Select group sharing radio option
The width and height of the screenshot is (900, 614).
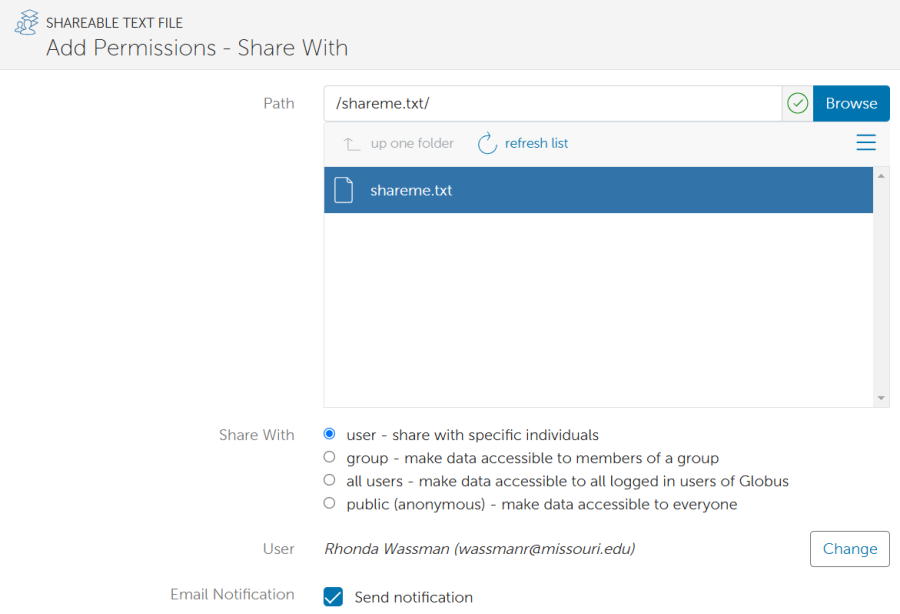330,458
